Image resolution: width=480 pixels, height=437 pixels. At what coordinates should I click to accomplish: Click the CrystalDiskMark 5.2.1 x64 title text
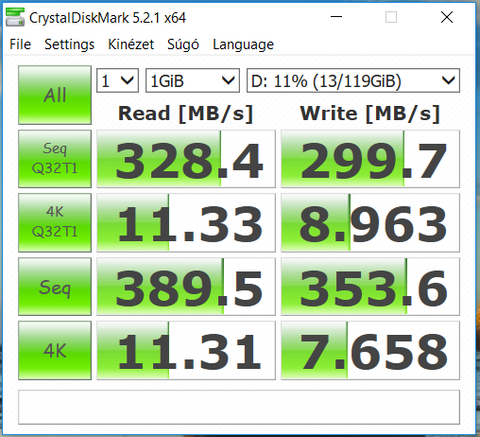[107, 18]
